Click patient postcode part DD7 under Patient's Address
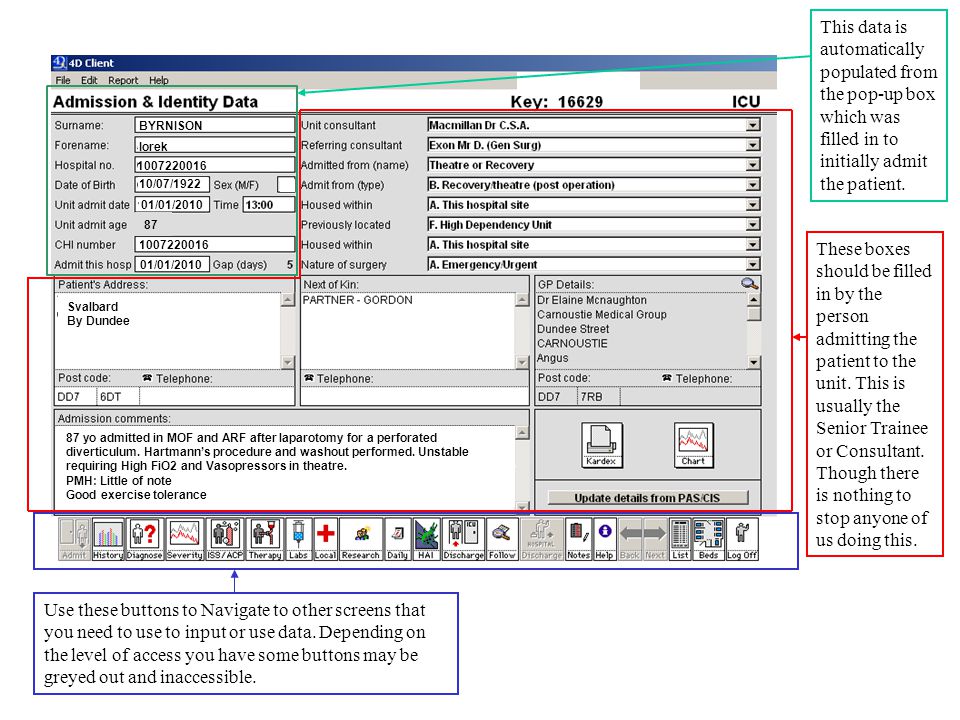Image resolution: width=960 pixels, height=720 pixels. tap(75, 397)
